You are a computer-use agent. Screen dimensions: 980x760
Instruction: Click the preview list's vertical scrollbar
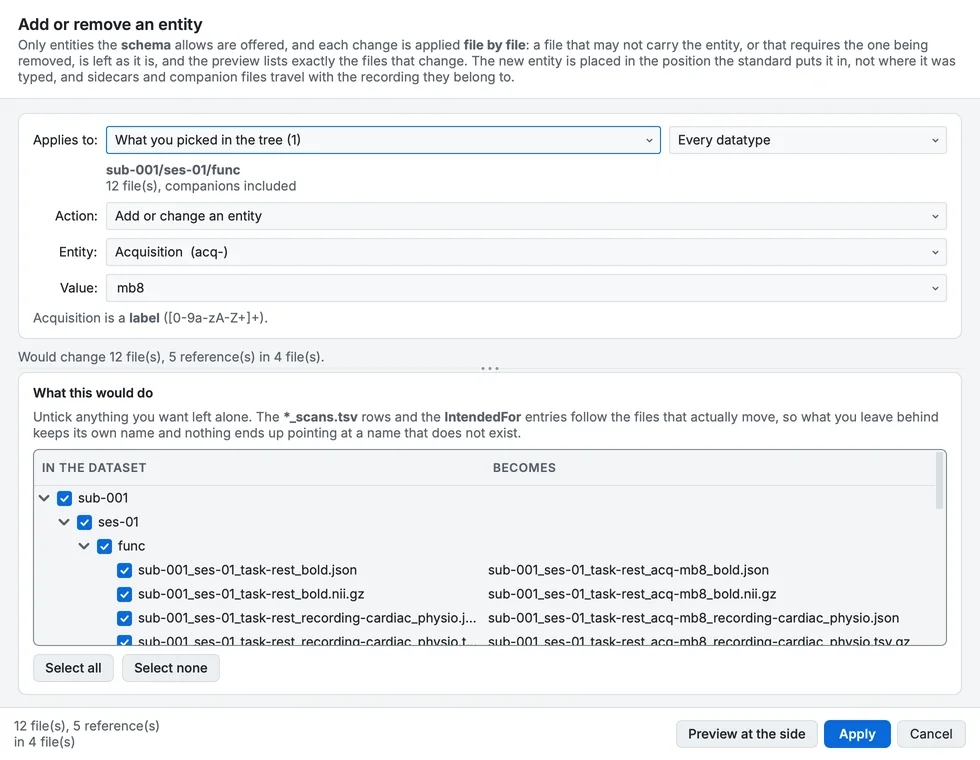[939, 481]
